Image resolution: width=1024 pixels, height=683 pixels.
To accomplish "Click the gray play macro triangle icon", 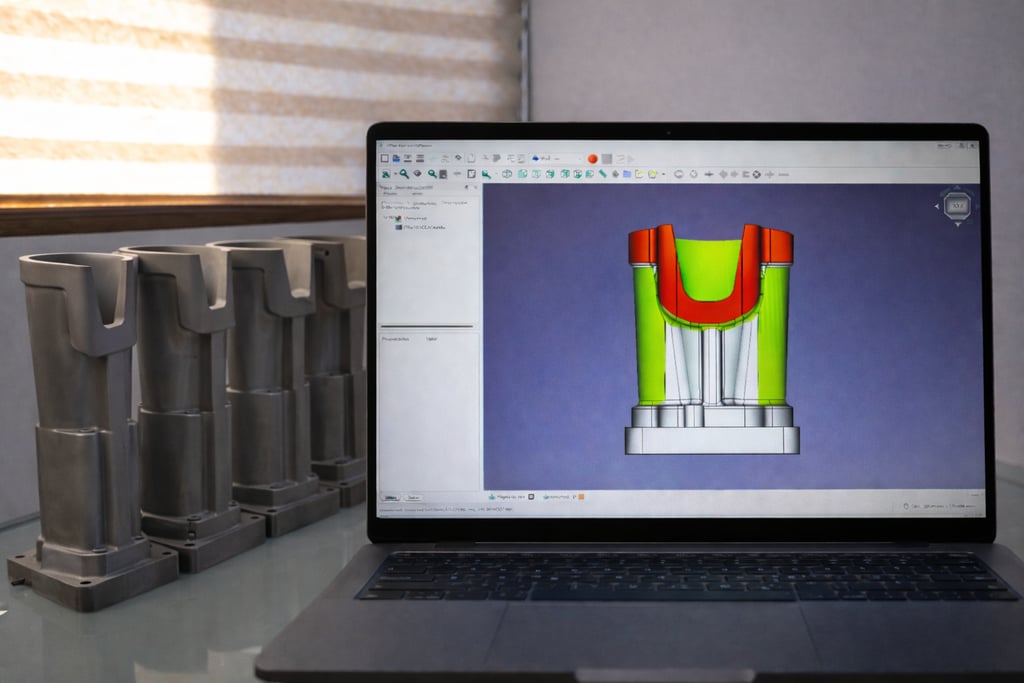I will pyautogui.click(x=631, y=159).
